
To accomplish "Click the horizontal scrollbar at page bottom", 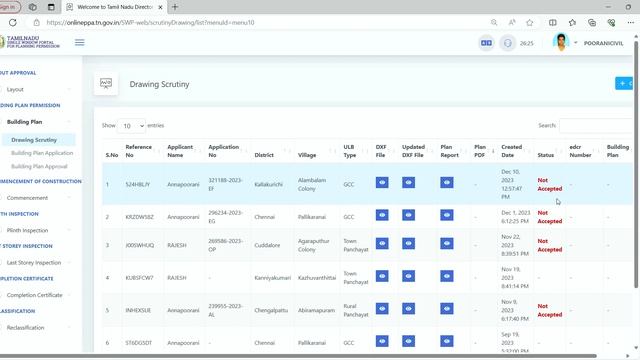I will pyautogui.click(x=298, y=356).
